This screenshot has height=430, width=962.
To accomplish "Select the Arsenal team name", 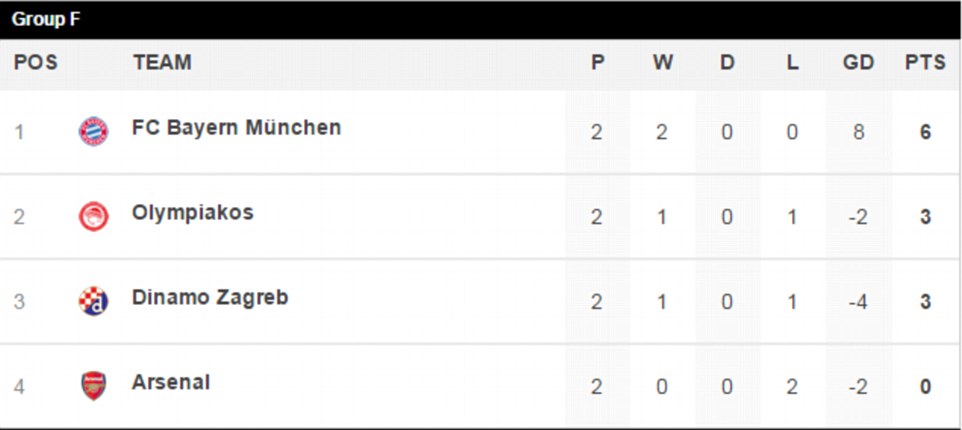I will pyautogui.click(x=171, y=383).
